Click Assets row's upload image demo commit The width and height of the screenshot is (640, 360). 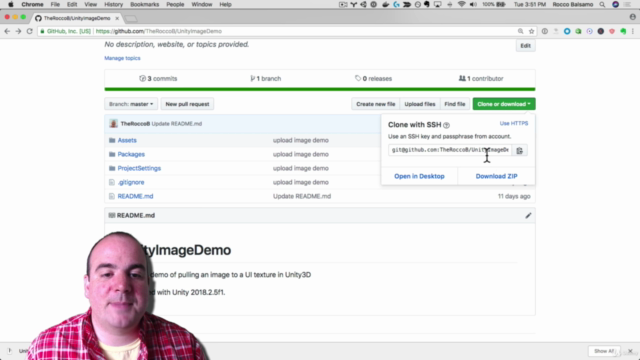point(301,140)
